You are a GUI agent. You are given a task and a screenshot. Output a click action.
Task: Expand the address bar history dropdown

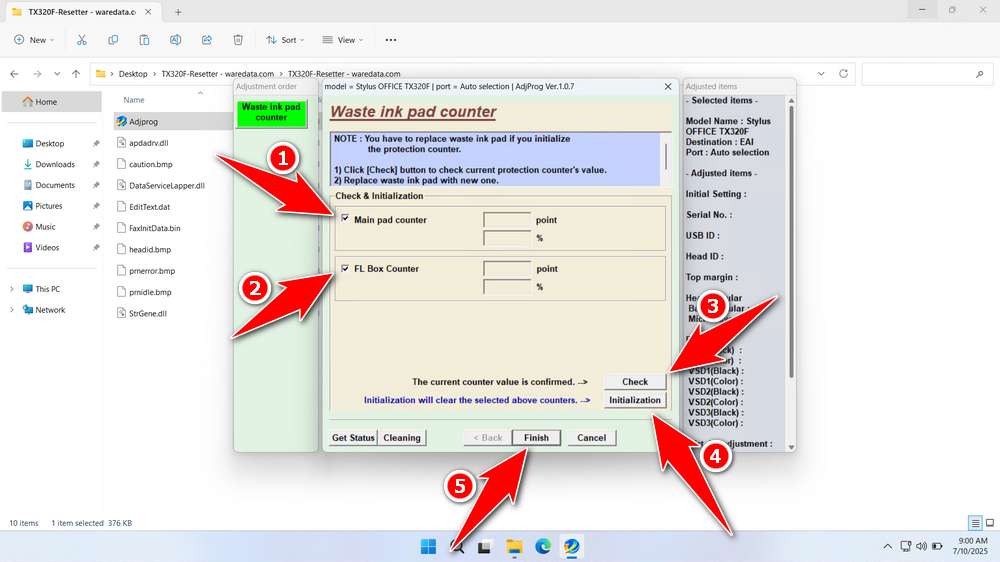[821, 74]
